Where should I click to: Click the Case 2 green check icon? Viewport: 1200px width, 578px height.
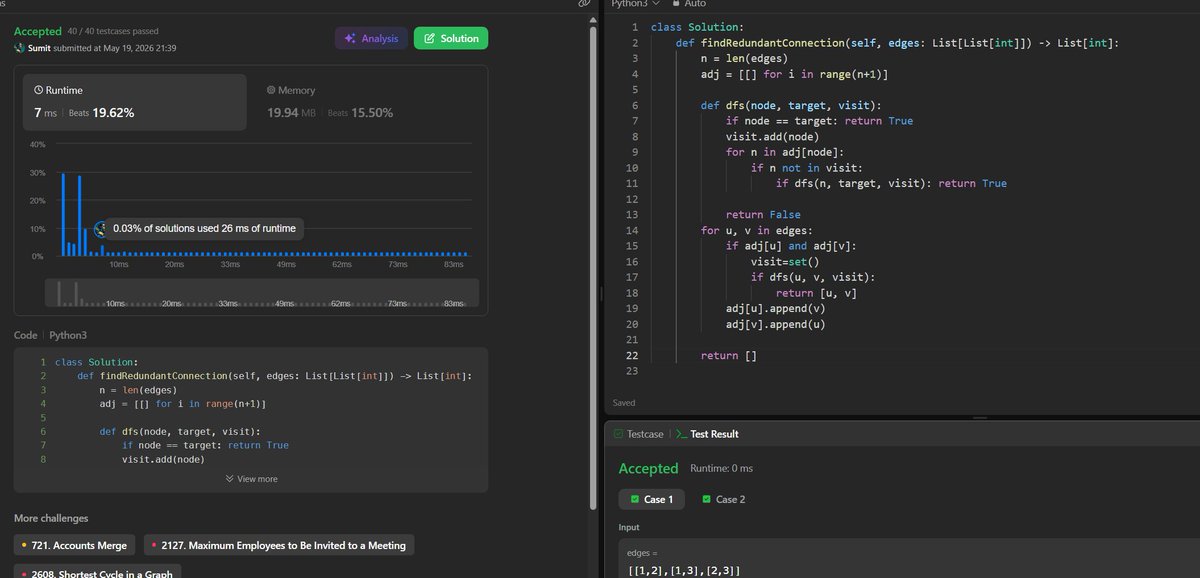[707, 499]
